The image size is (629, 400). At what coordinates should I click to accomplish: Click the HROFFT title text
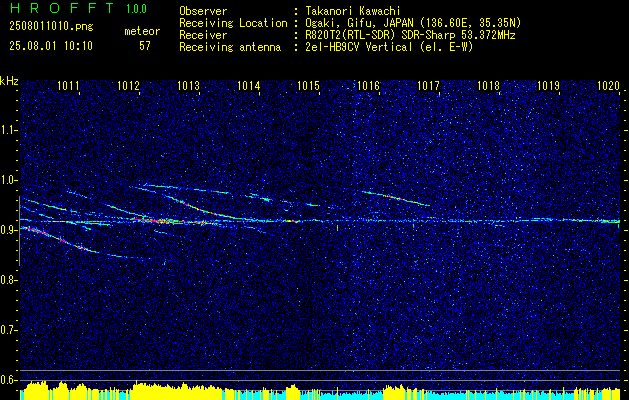(x=61, y=8)
